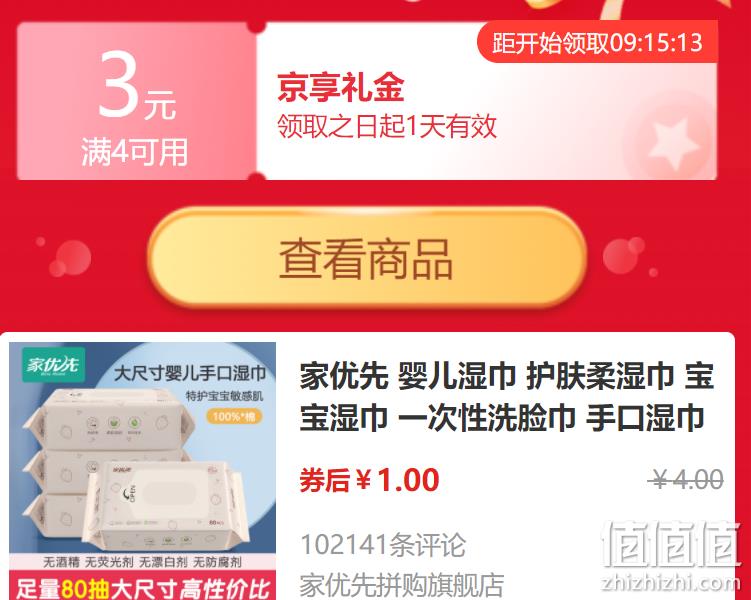Open the 京享礼金 coupon card
Image resolution: width=751 pixels, height=600 pixels.
[367, 101]
